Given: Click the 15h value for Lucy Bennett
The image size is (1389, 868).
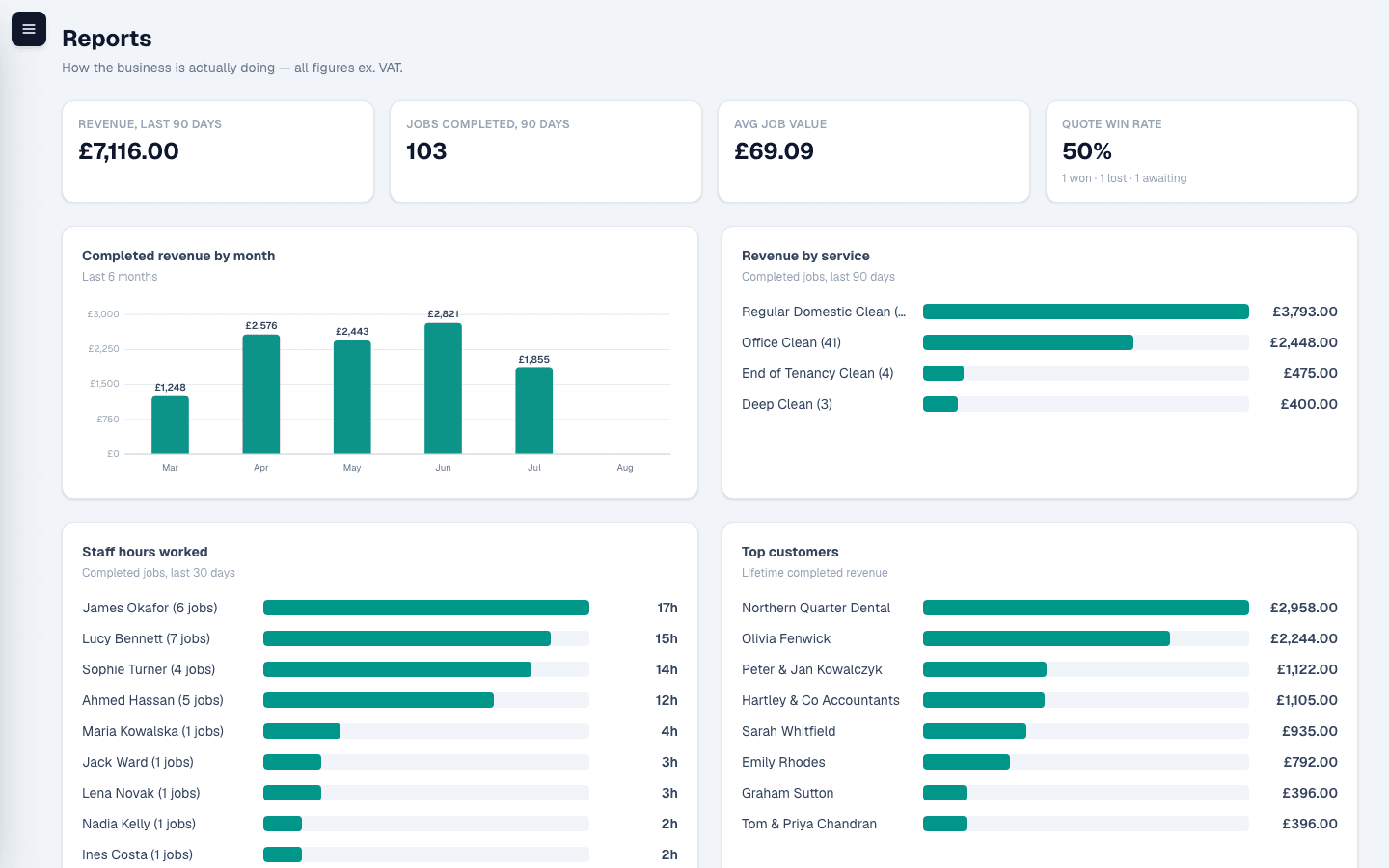Looking at the screenshot, I should click(667, 638).
